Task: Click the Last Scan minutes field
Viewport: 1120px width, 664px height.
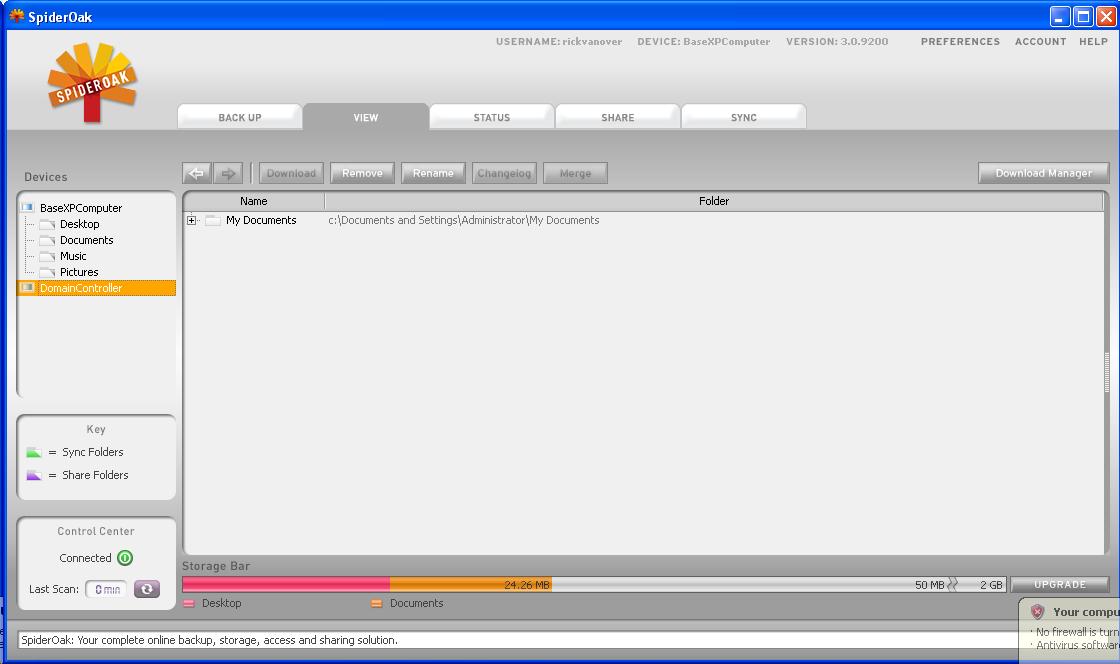Action: pyautogui.click(x=106, y=589)
